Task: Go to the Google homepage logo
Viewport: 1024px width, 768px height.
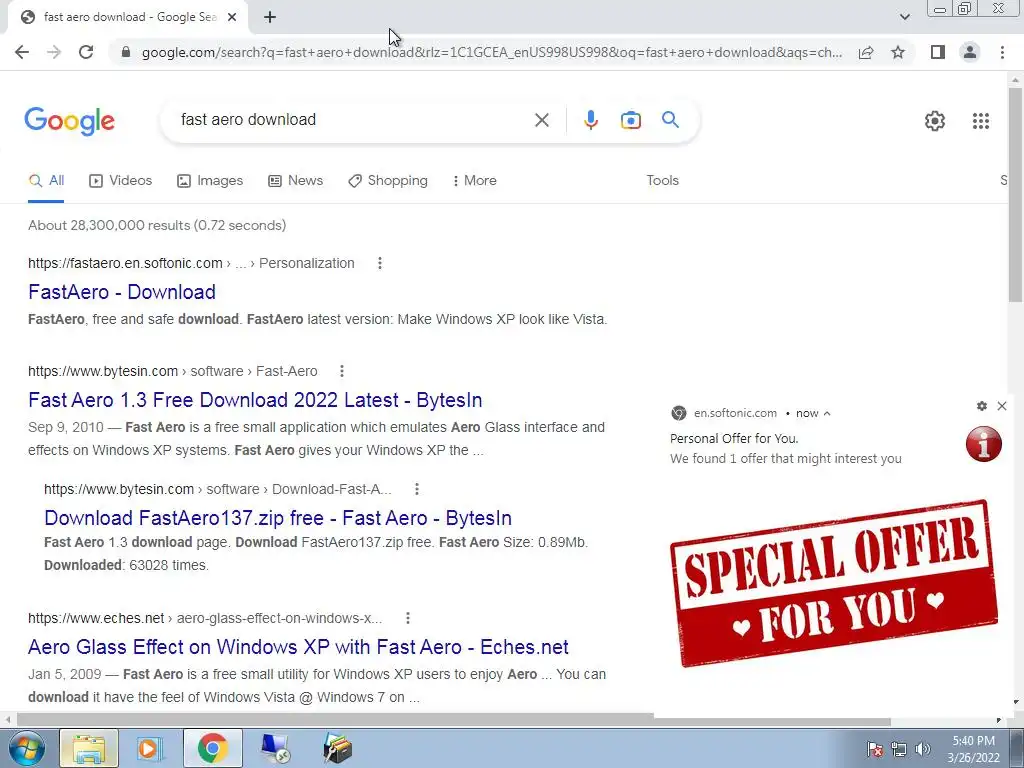Action: coord(70,121)
